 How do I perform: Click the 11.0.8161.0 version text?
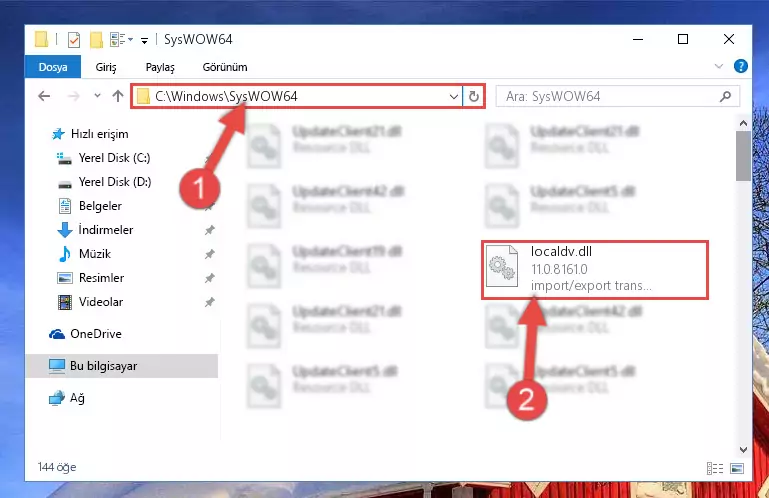559,269
